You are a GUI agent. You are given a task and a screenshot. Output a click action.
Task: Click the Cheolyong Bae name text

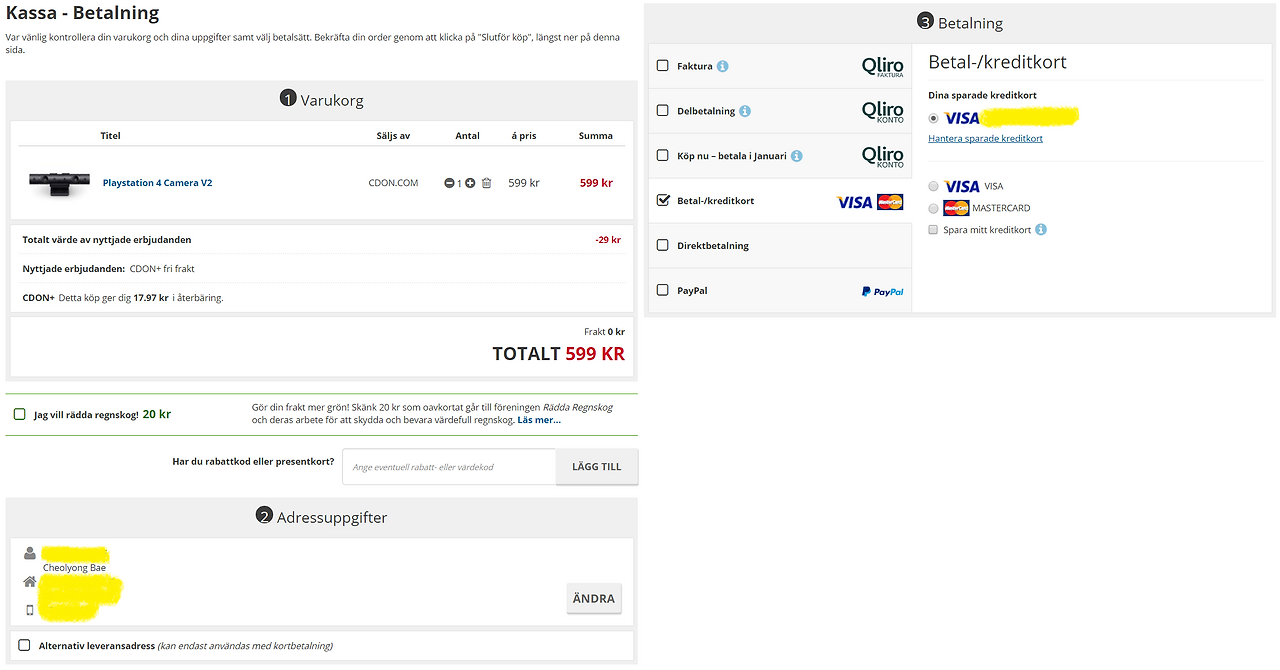pyautogui.click(x=74, y=568)
